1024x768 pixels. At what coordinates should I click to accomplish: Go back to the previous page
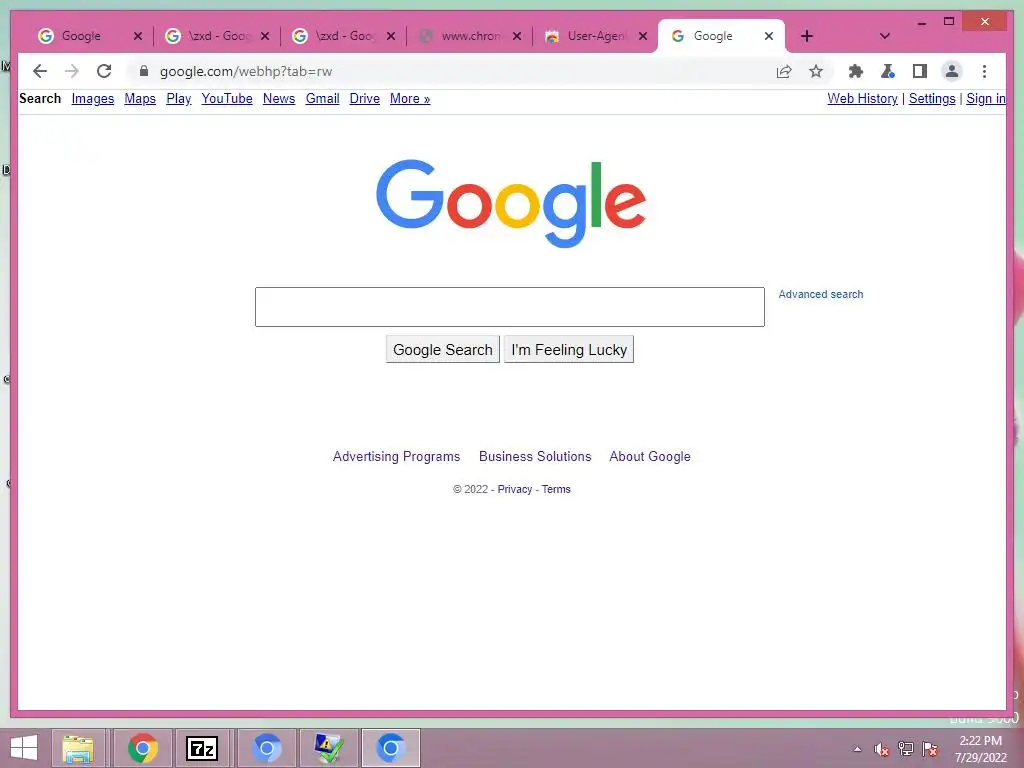coord(40,71)
